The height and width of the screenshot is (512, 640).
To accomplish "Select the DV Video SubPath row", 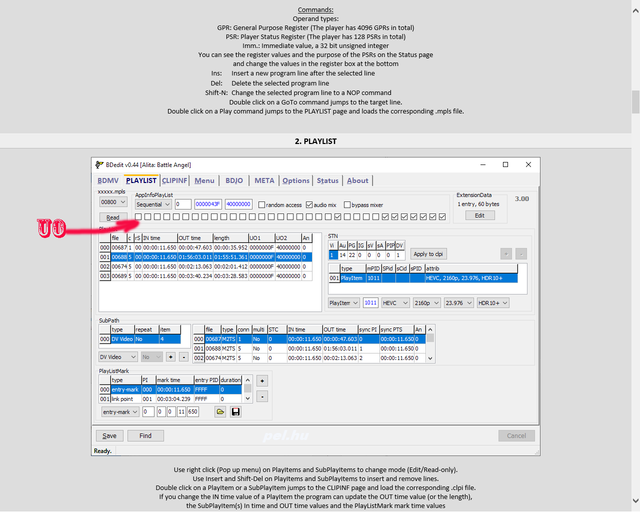I will coord(140,339).
